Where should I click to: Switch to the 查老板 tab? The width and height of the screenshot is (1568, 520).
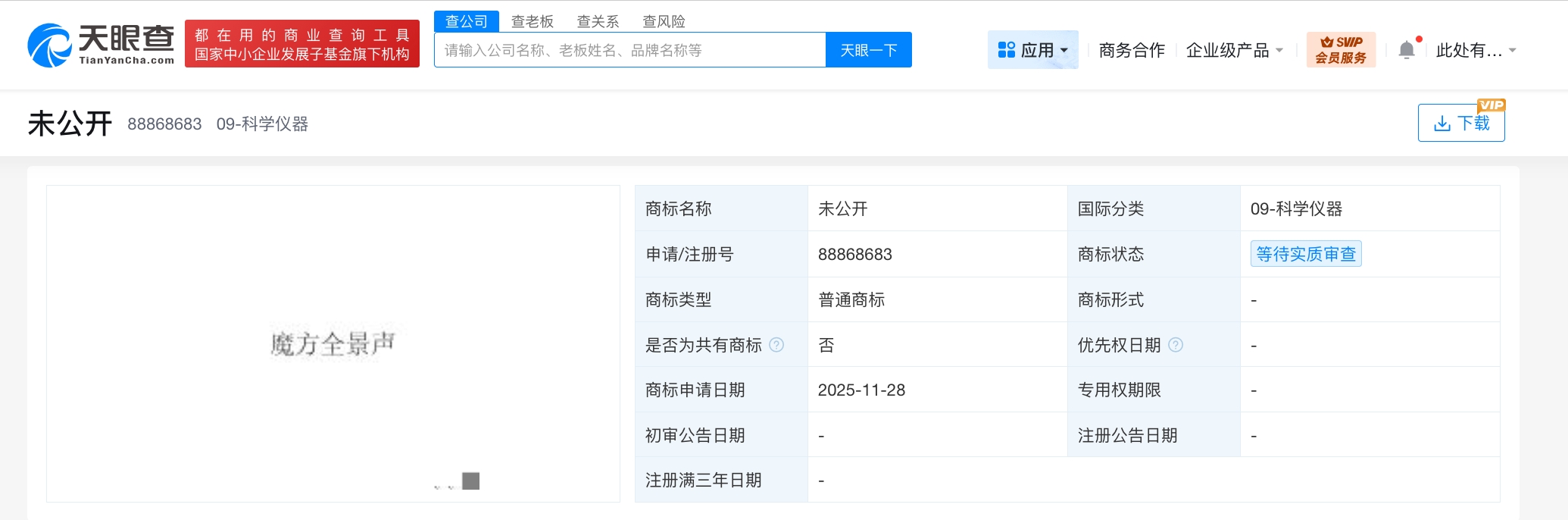[532, 21]
